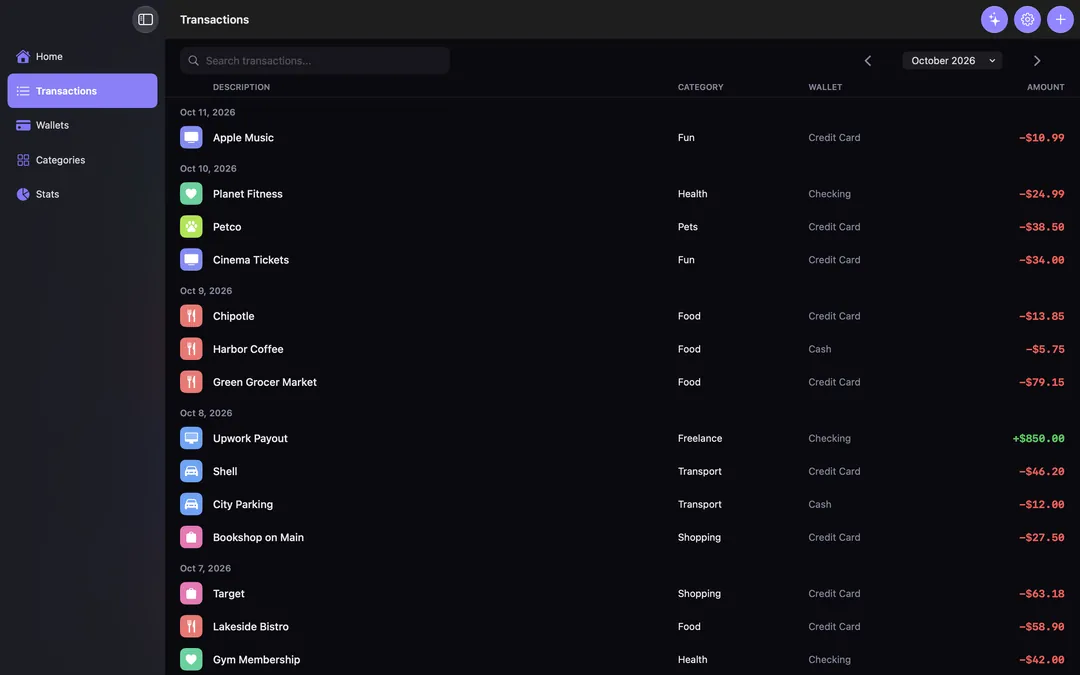Click the Chipotle fork-and-knife icon

pos(191,316)
